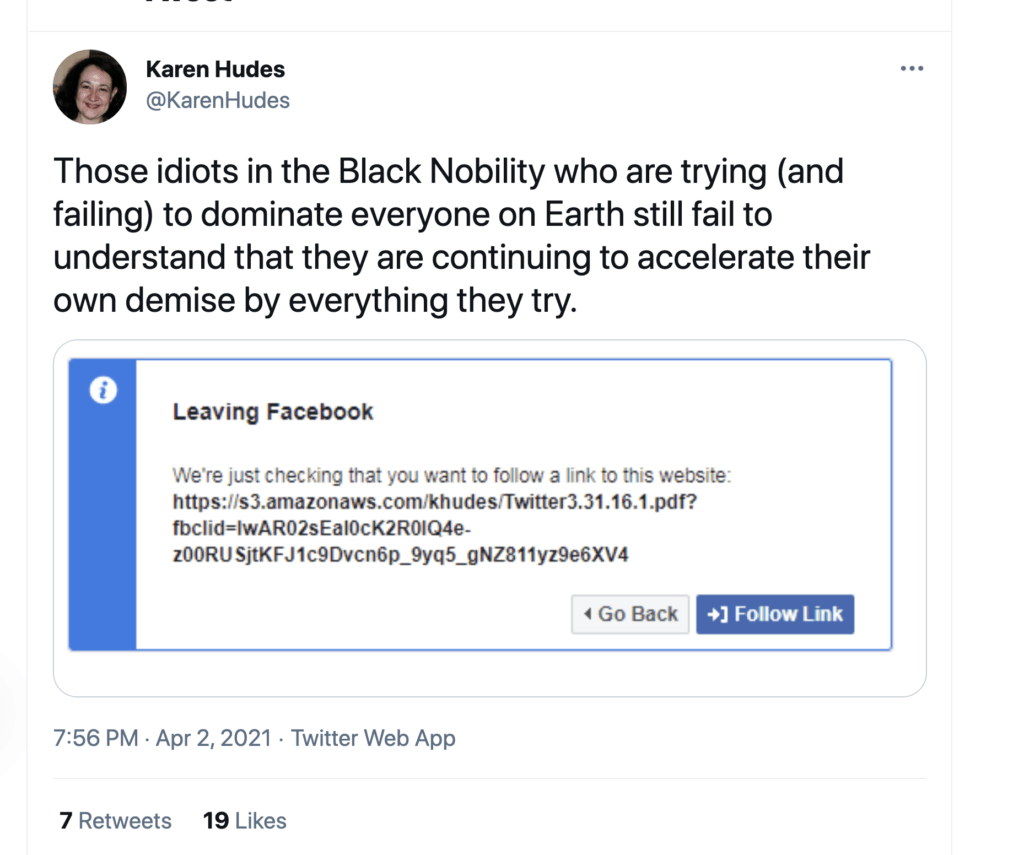This screenshot has width=1024, height=855.
Task: Click the Leaving Facebook heading
Action: [x=273, y=412]
